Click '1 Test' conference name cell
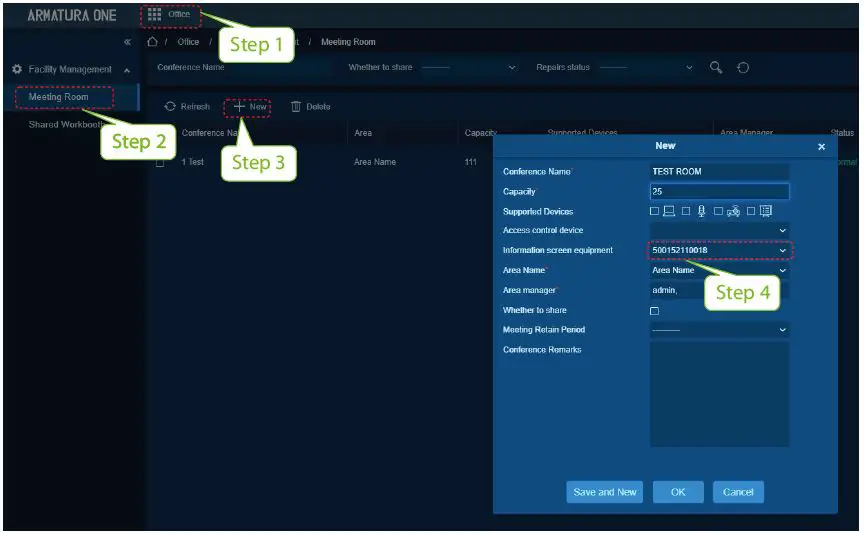 tap(192, 162)
